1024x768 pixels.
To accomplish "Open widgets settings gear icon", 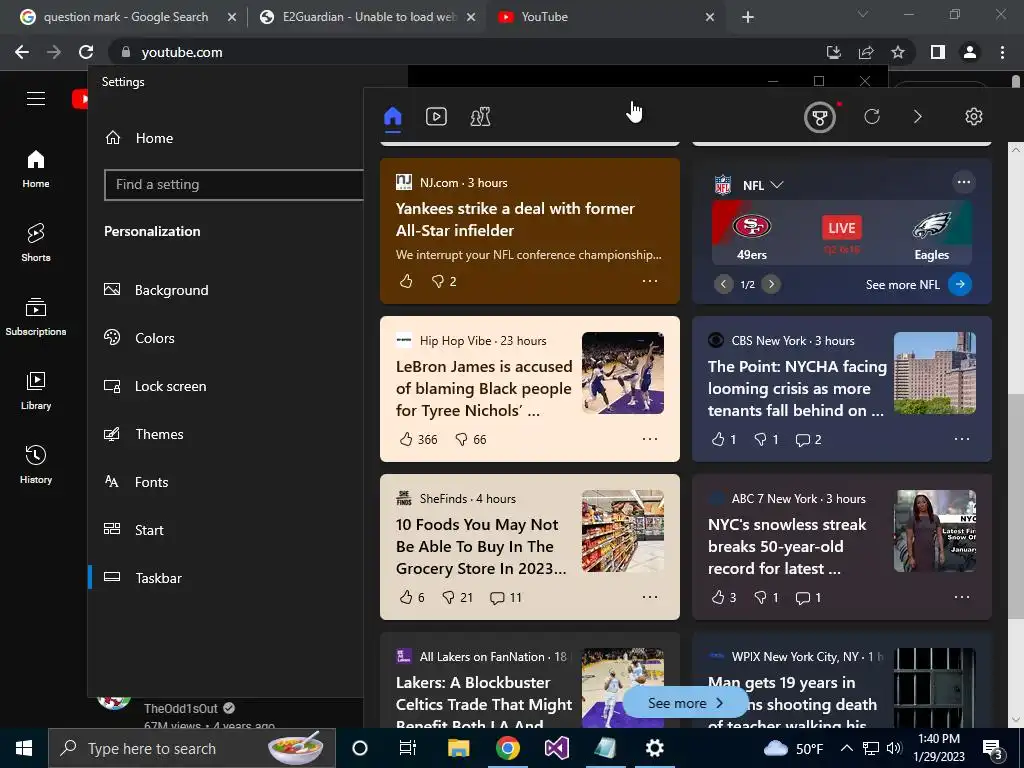I will (x=974, y=117).
